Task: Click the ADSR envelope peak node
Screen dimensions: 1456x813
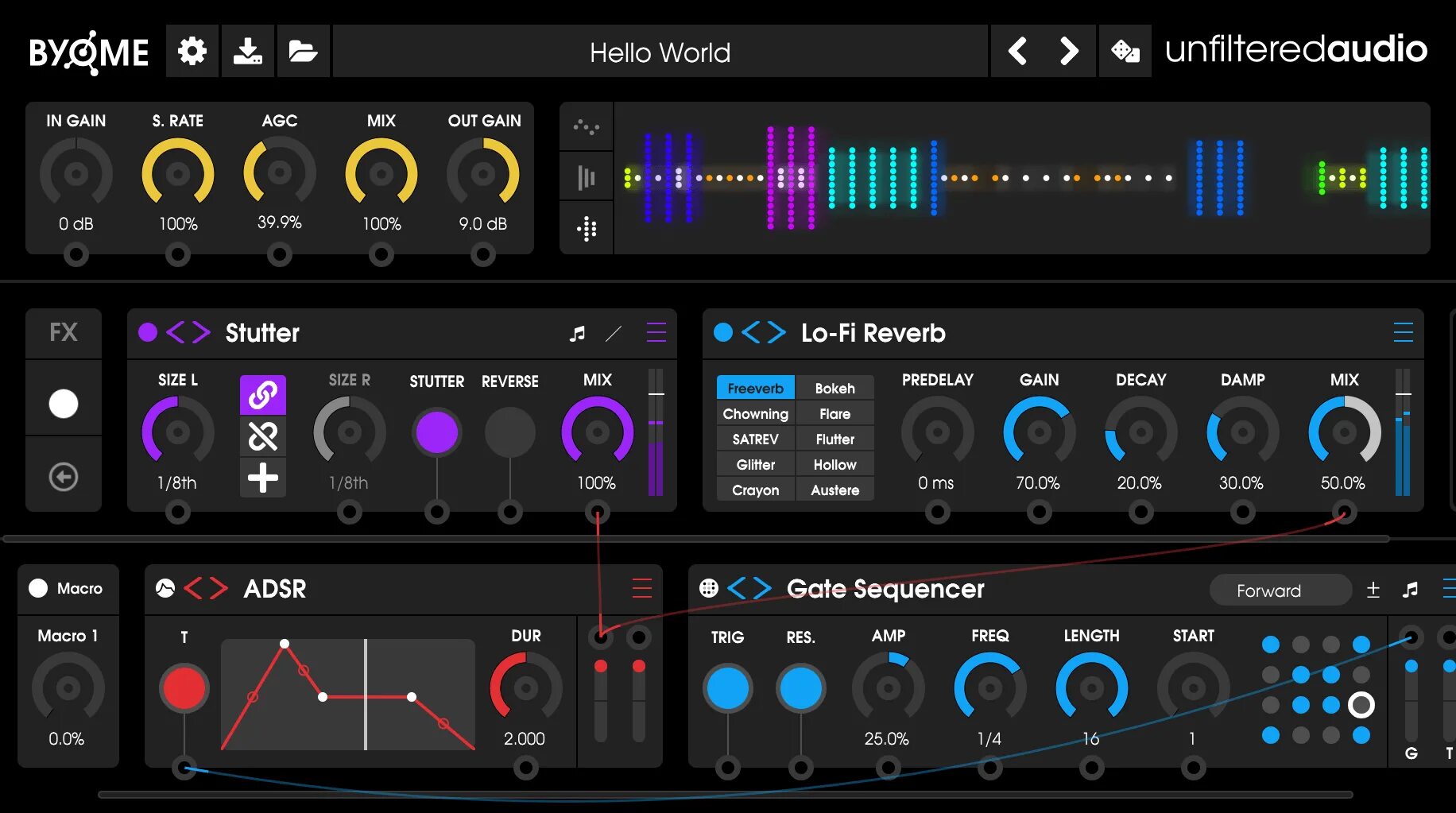Action: pyautogui.click(x=285, y=643)
